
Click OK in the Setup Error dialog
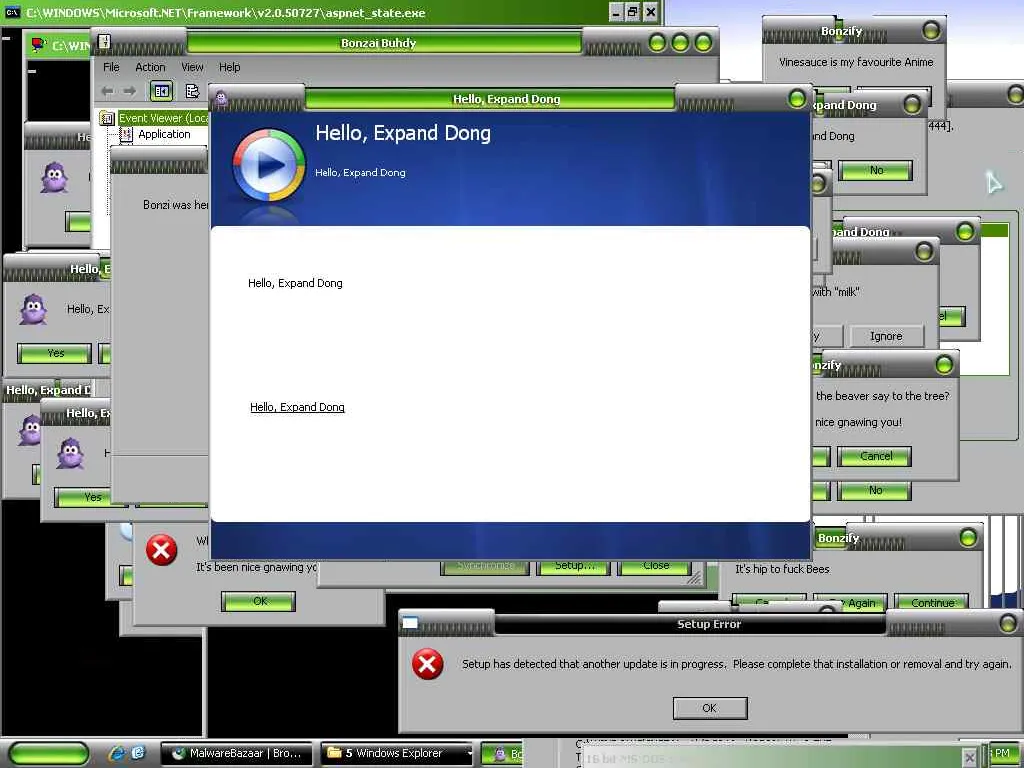tap(710, 708)
